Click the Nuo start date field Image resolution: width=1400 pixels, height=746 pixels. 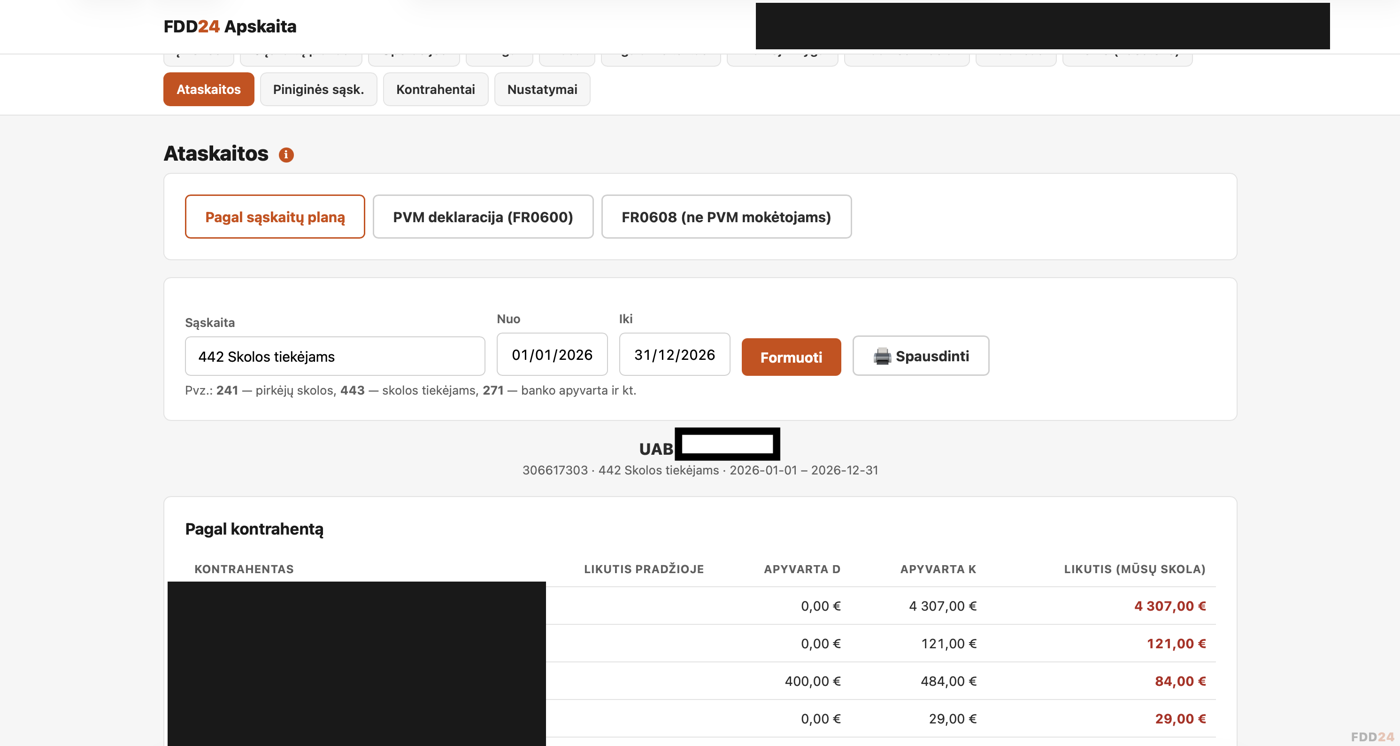pyautogui.click(x=552, y=355)
